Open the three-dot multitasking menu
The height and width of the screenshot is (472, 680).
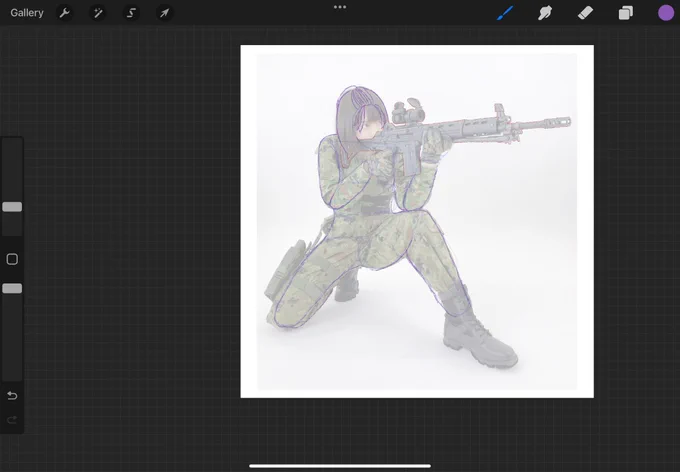pyautogui.click(x=340, y=7)
